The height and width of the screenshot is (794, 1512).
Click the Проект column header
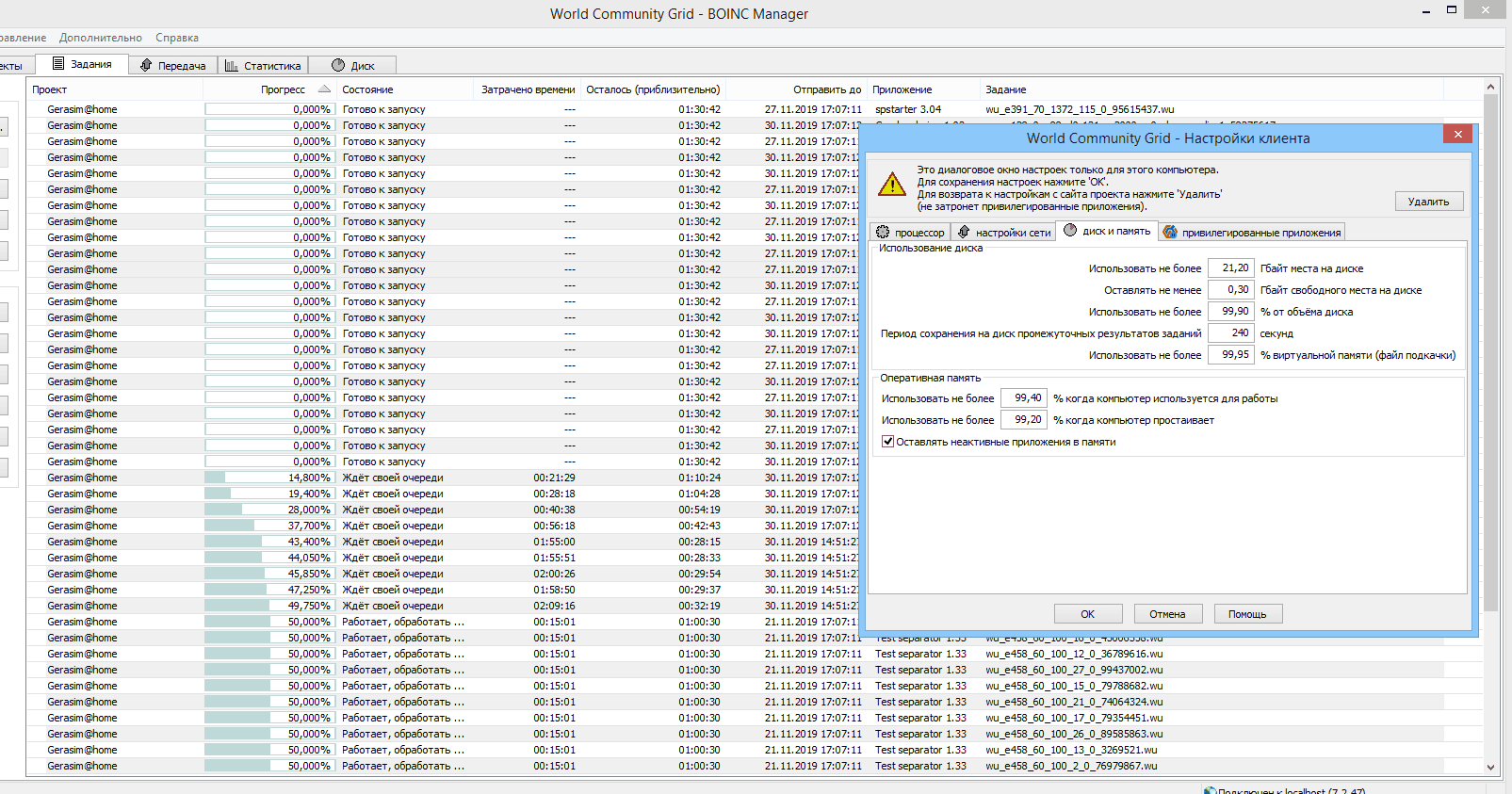(x=115, y=89)
